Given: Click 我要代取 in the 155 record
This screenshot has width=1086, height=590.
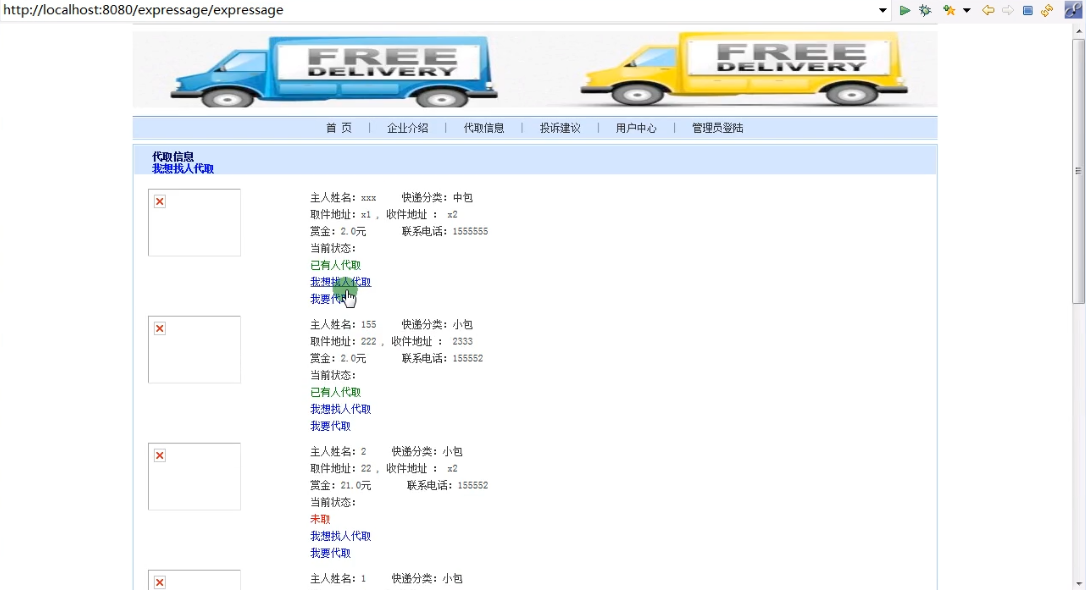Looking at the screenshot, I should coord(330,426).
